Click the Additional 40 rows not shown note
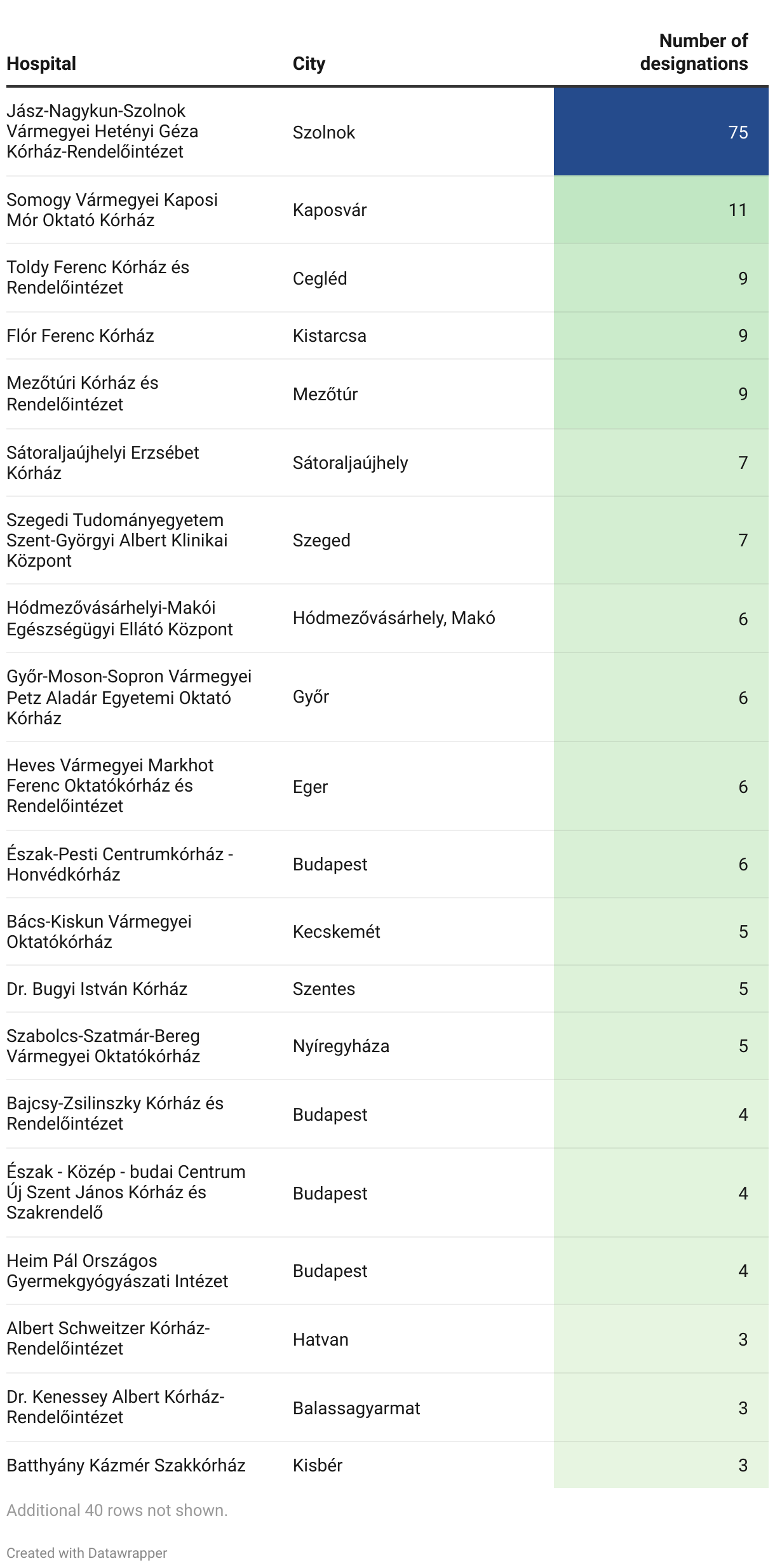 tap(117, 1510)
